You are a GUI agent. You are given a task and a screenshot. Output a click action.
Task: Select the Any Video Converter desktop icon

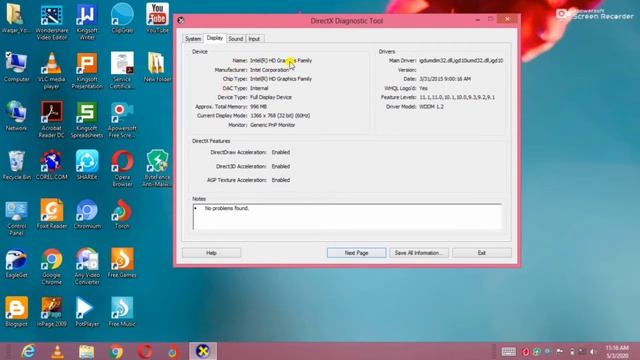pos(87,267)
